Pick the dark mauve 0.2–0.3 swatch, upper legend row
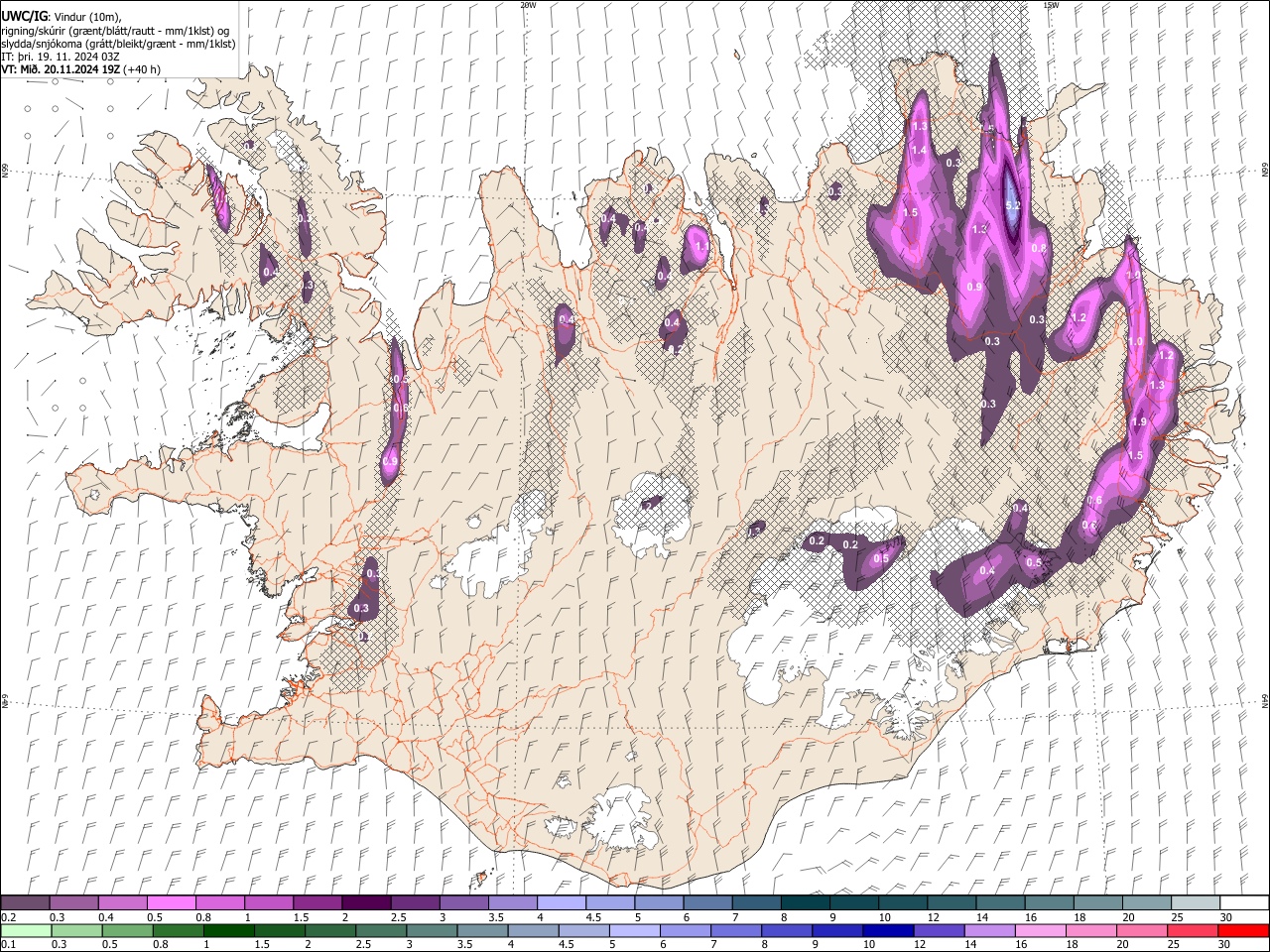The height and width of the screenshot is (952, 1270). (x=25, y=903)
